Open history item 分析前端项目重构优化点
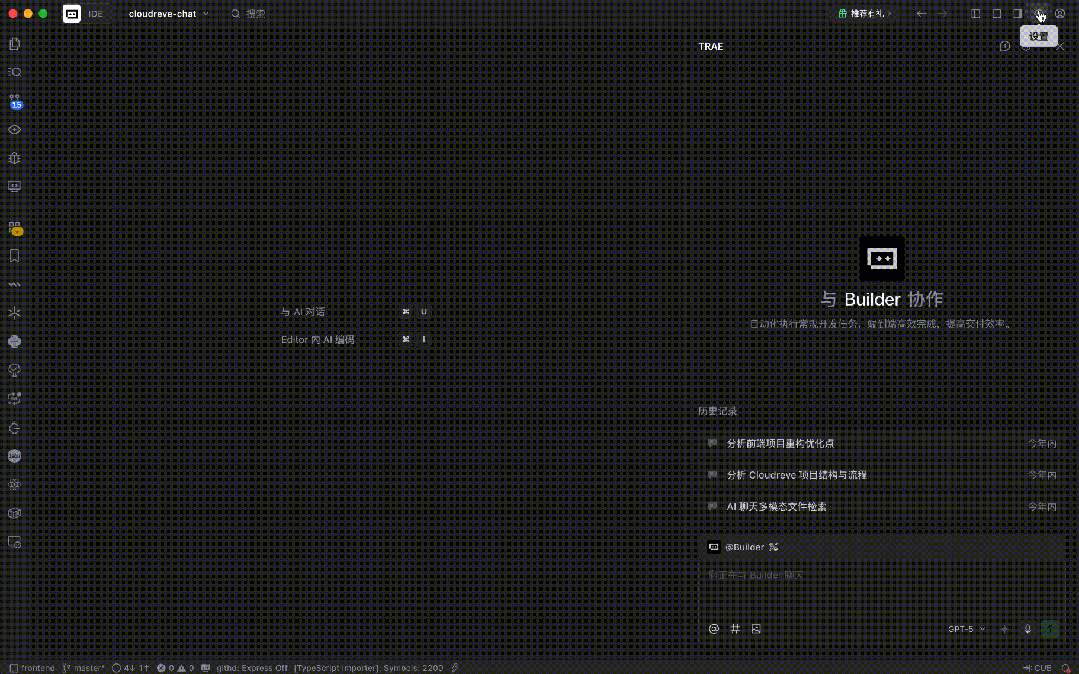This screenshot has width=1079, height=674. [780, 443]
